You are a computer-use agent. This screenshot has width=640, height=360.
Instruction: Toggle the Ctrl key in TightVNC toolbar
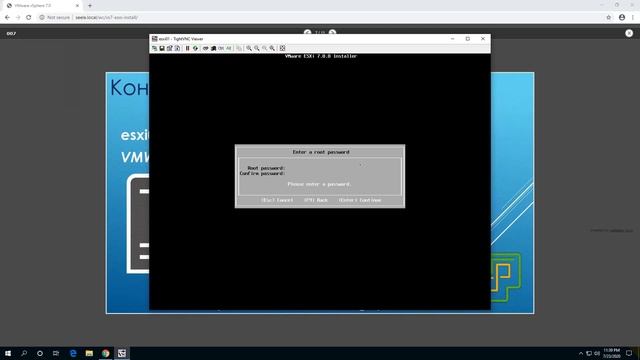tap(221, 48)
